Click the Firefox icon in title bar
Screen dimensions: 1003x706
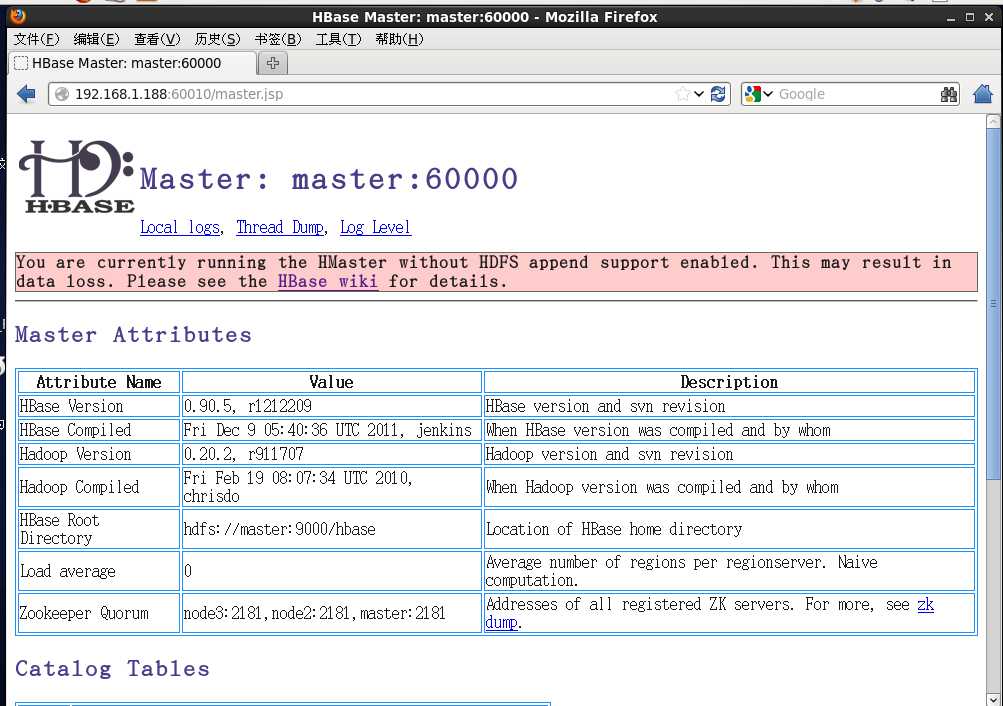18,15
